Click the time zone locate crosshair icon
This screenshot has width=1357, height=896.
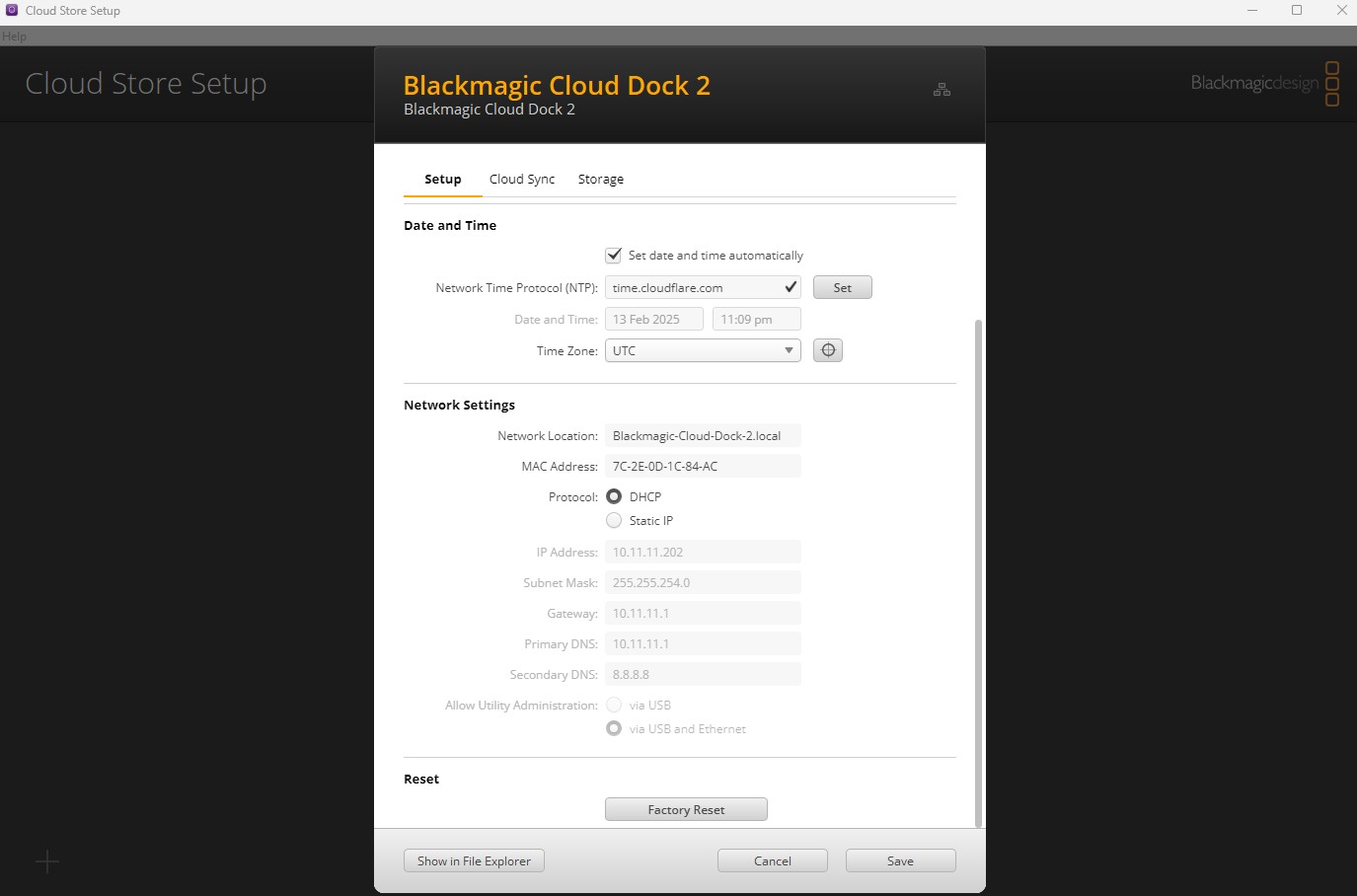click(828, 350)
